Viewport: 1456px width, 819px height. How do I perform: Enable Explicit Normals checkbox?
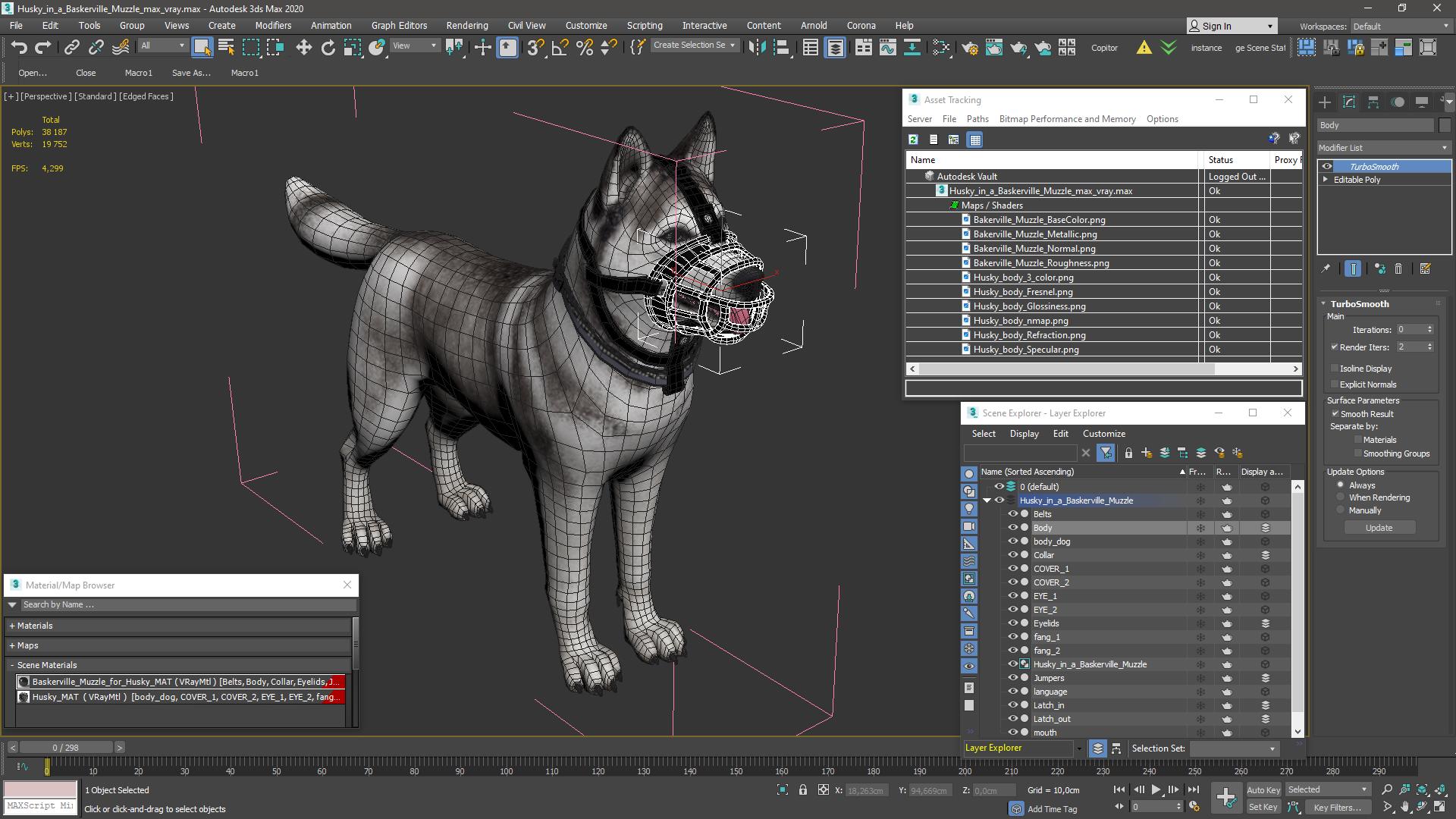click(1334, 384)
